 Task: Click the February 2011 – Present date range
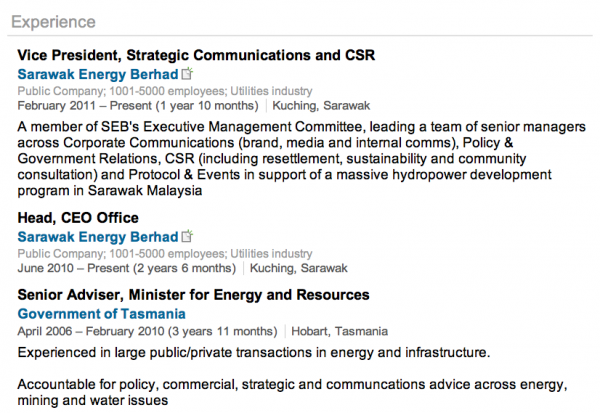pyautogui.click(x=138, y=106)
